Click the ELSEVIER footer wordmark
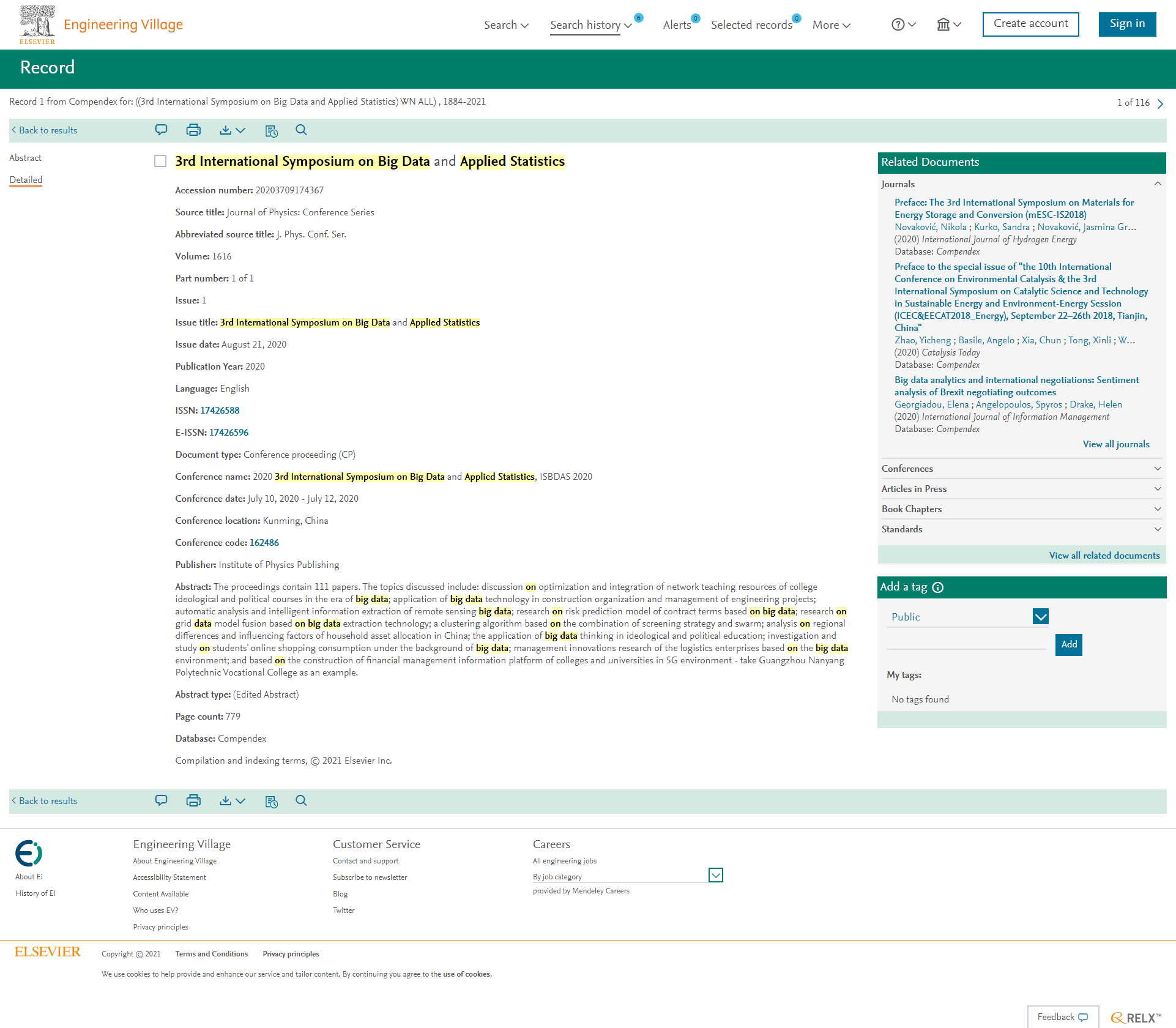The image size is (1176, 1028). [48, 952]
